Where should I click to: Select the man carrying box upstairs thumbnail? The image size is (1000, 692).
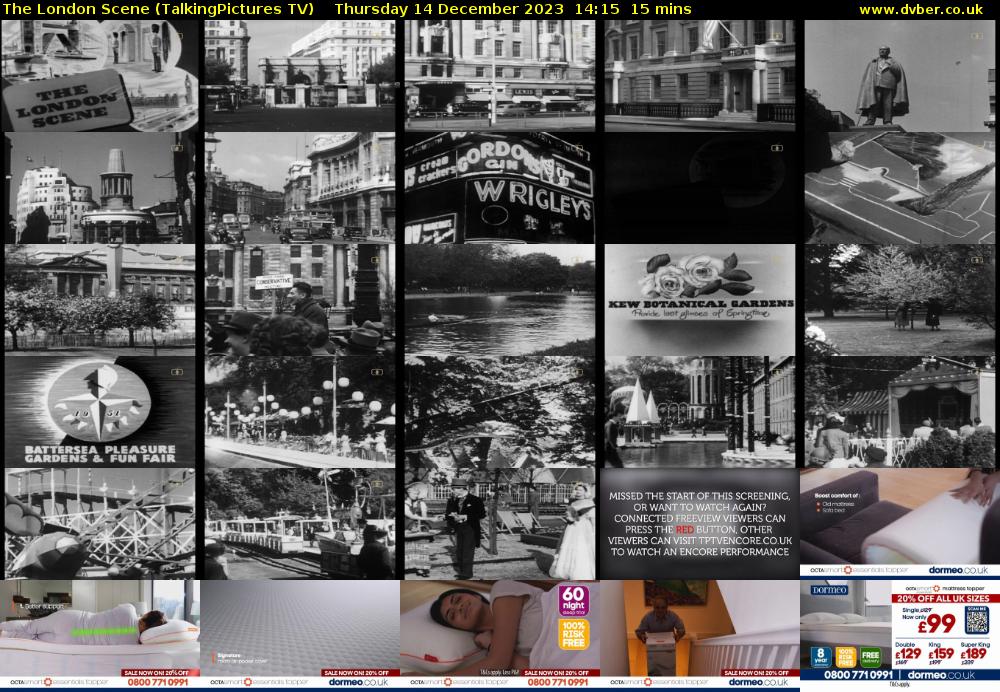(700, 635)
